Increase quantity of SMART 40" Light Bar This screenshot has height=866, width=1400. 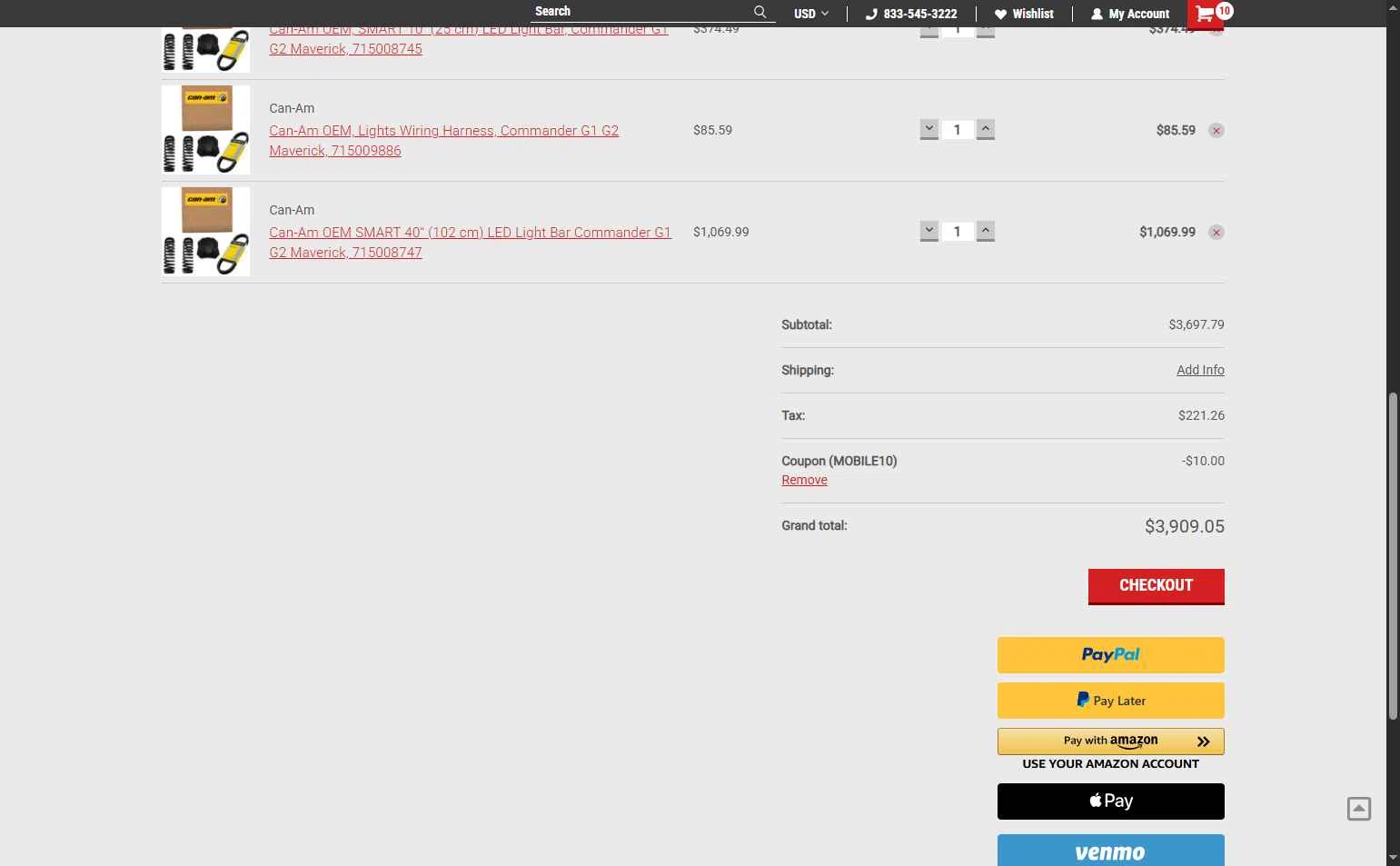986,232
